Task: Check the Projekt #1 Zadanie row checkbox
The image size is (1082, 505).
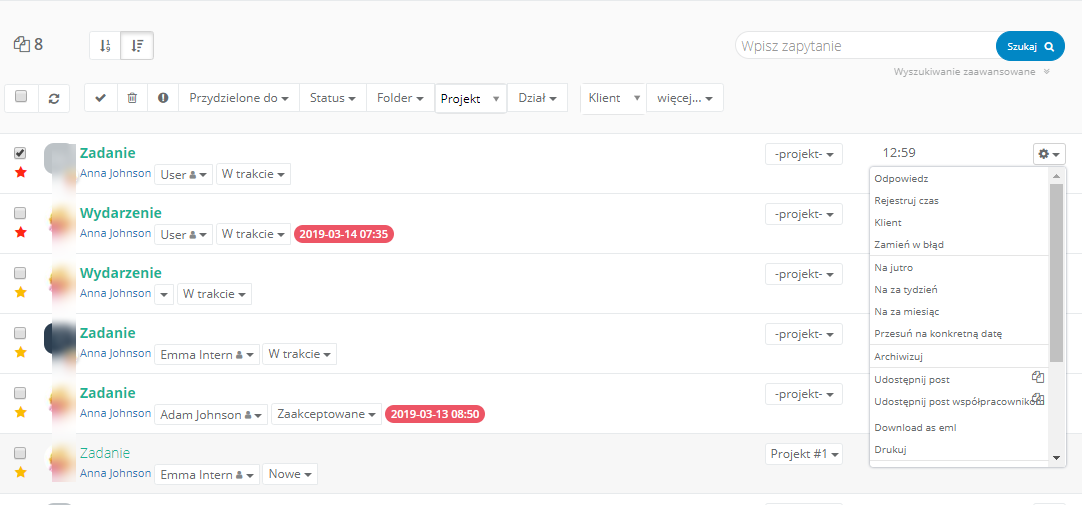Action: pos(20,453)
